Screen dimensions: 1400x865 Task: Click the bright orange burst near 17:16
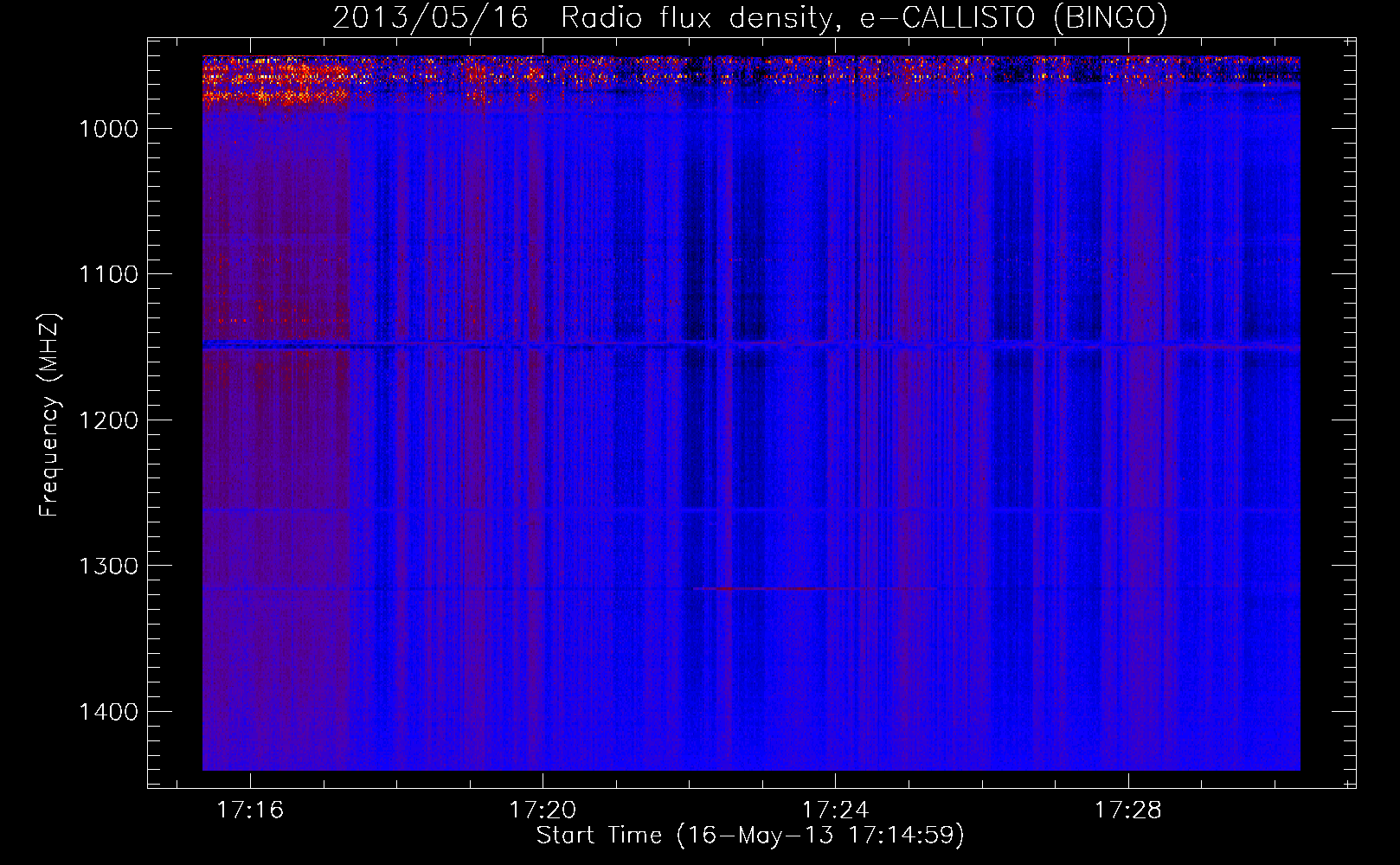tap(275, 82)
